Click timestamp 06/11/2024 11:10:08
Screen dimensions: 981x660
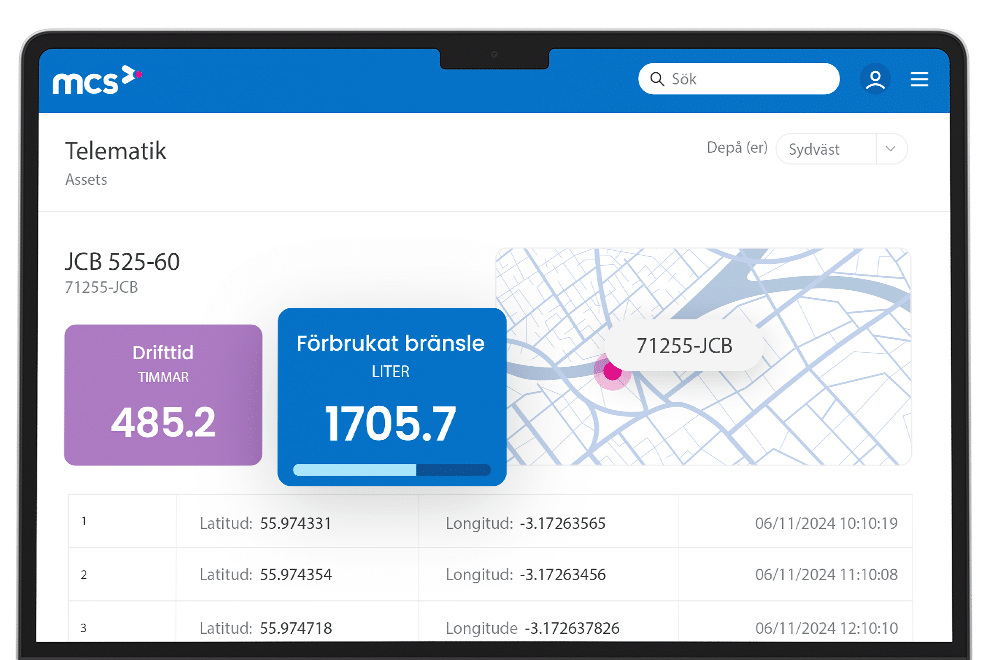point(826,575)
